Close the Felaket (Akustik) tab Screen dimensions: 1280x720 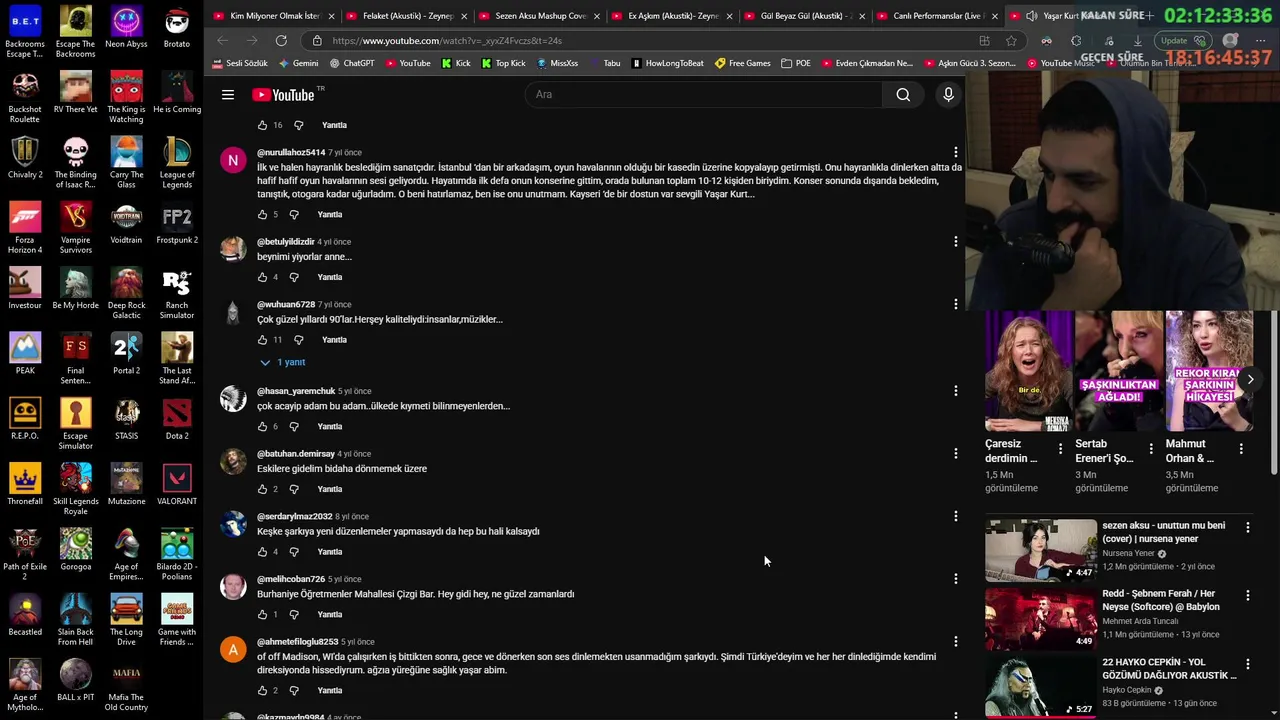pyautogui.click(x=464, y=16)
